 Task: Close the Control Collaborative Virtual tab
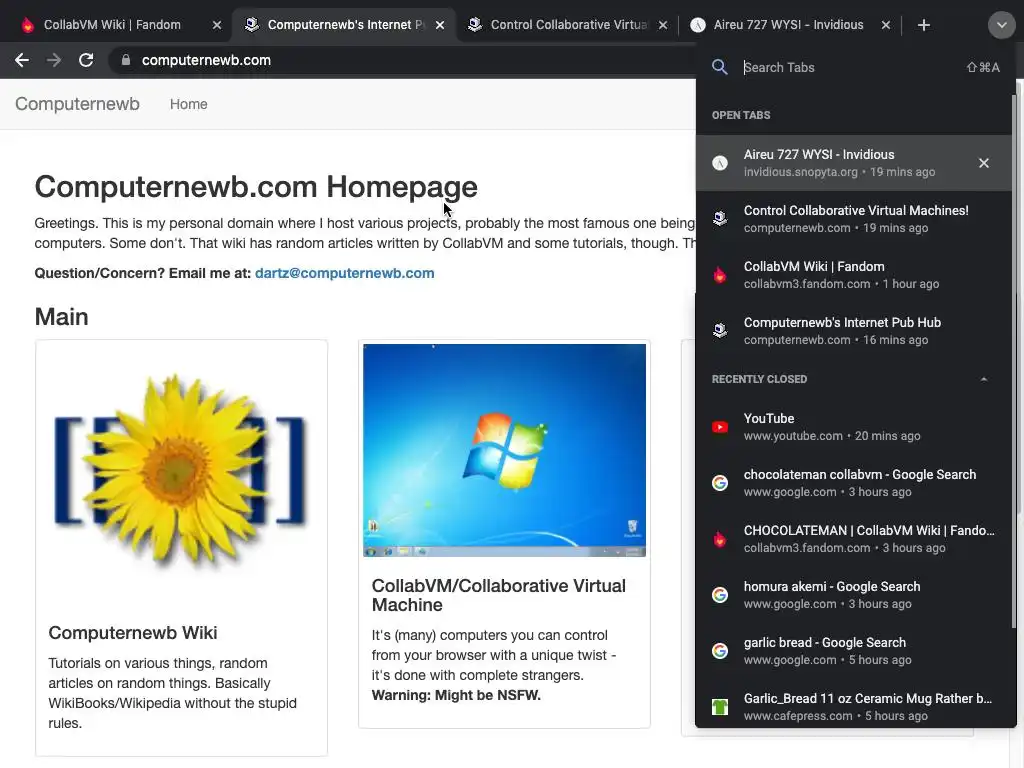(663, 25)
